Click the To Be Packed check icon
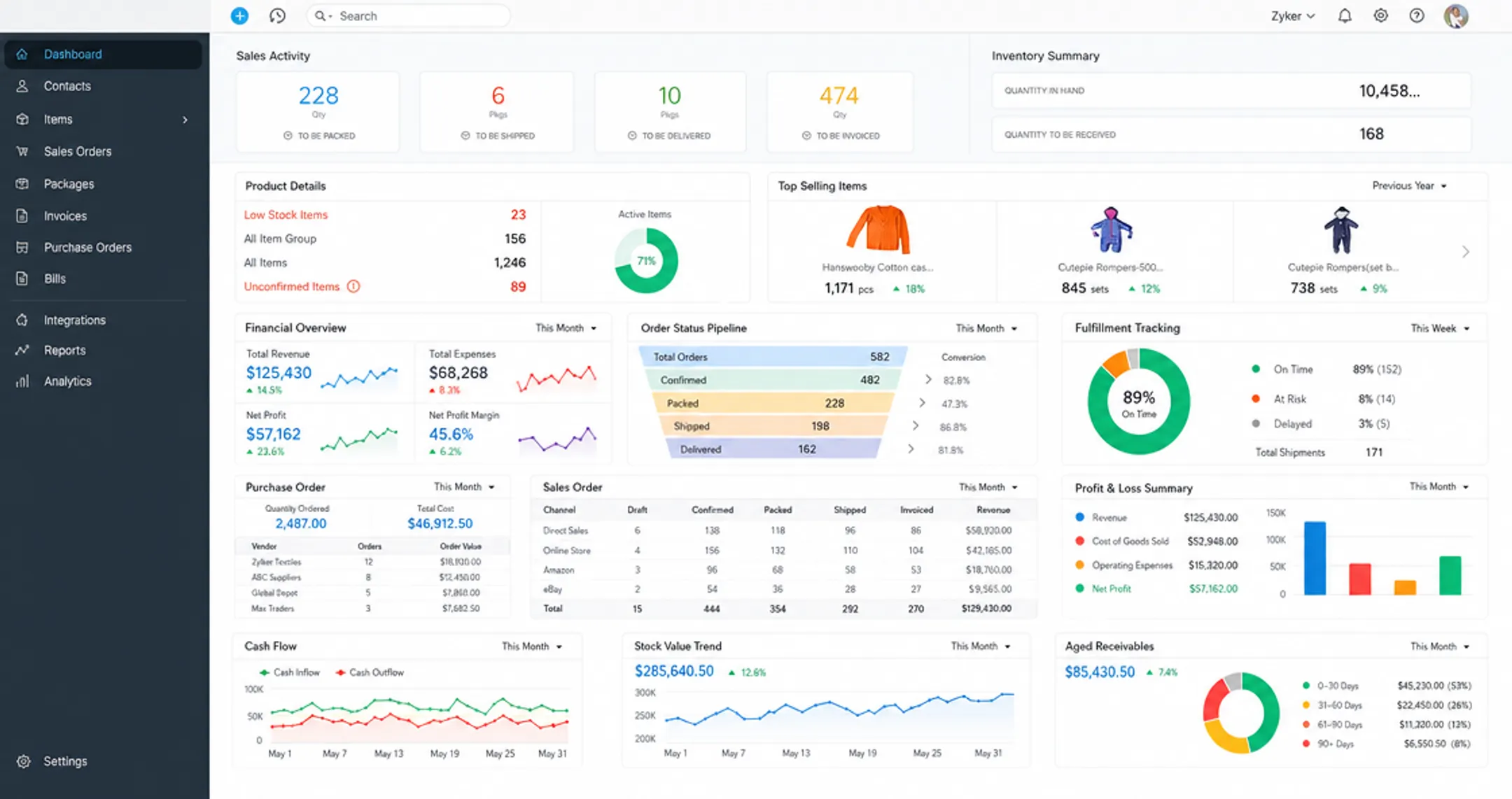The width and height of the screenshot is (1512, 799). point(288,136)
